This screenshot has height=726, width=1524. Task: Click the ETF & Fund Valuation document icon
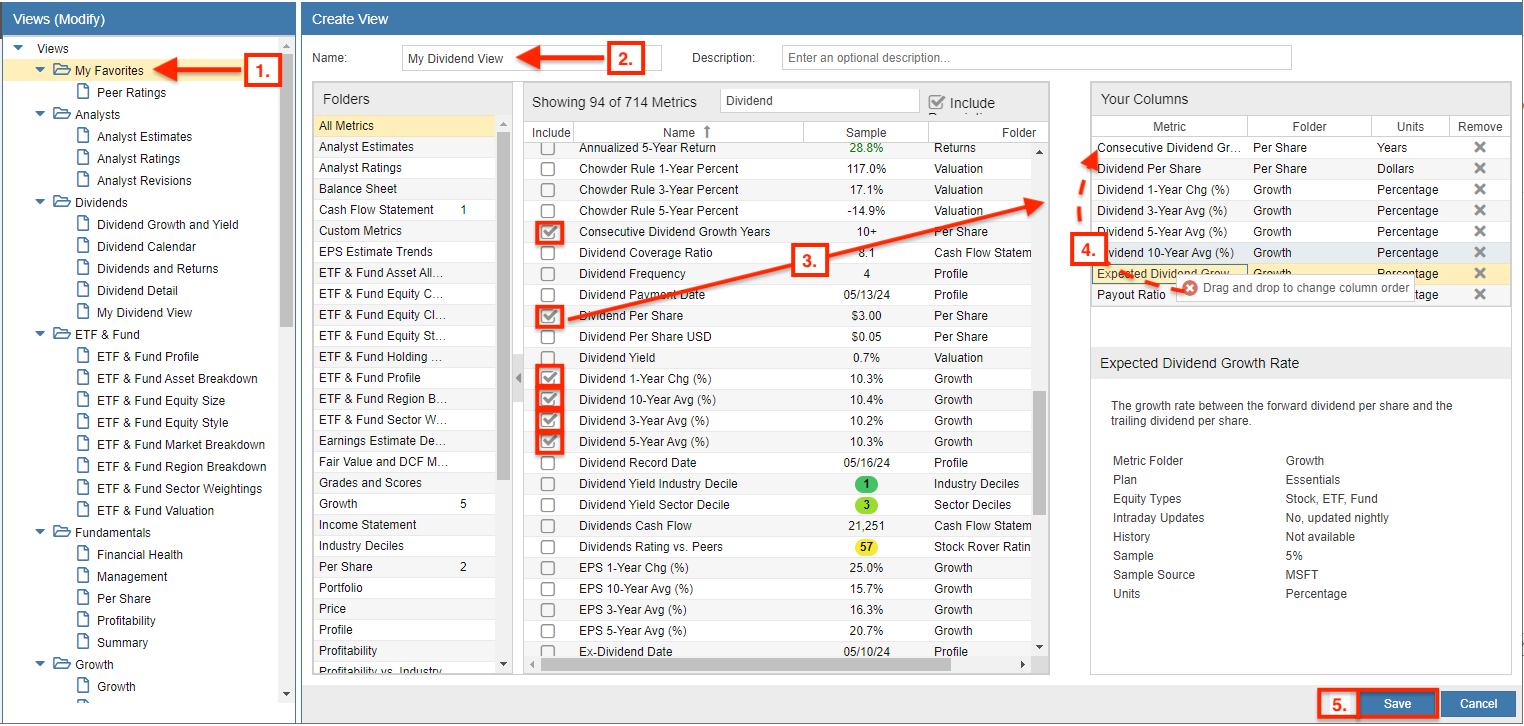click(84, 510)
